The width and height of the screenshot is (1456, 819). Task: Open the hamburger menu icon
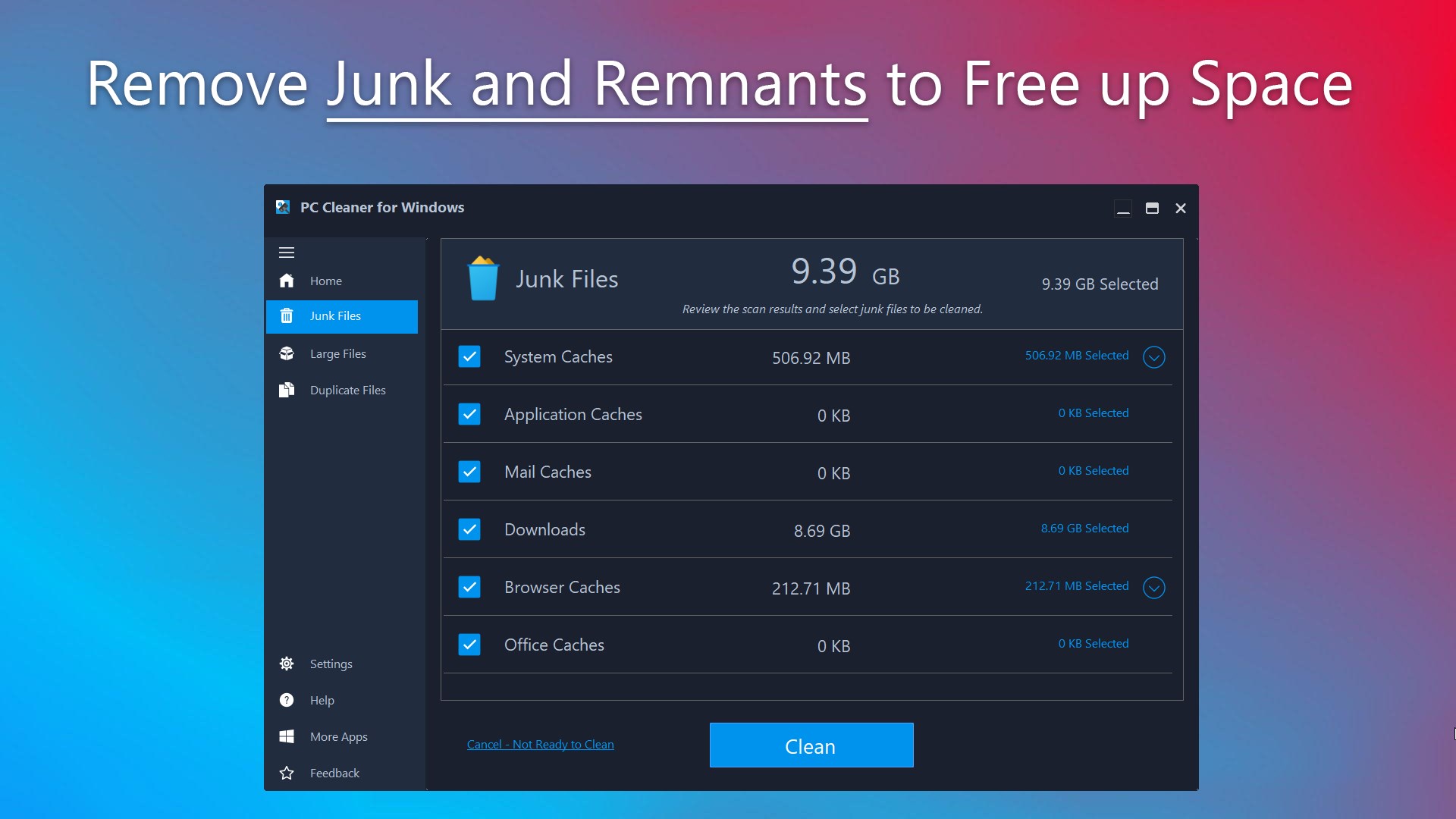[x=287, y=253]
